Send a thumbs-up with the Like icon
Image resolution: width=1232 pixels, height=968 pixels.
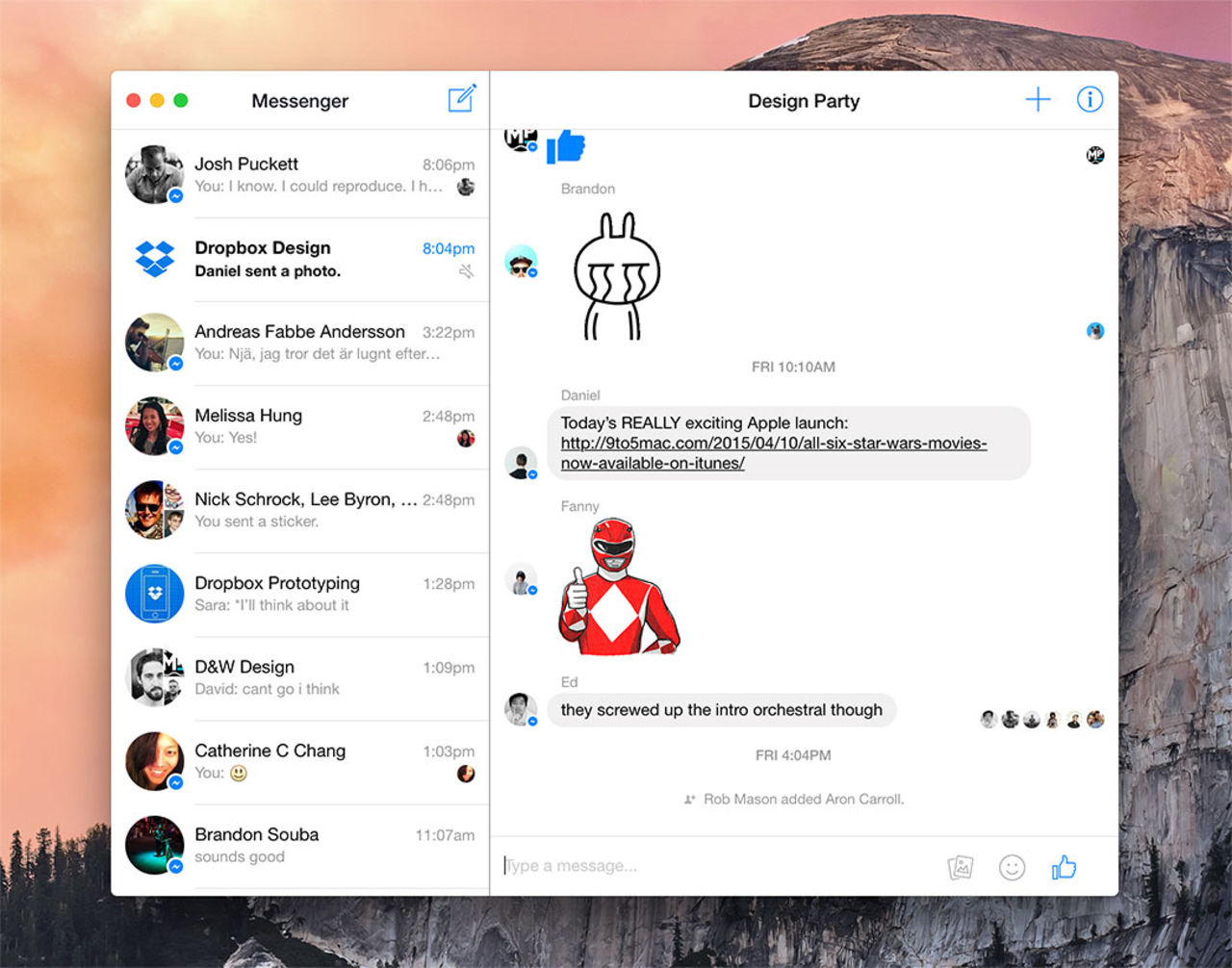pos(1065,866)
